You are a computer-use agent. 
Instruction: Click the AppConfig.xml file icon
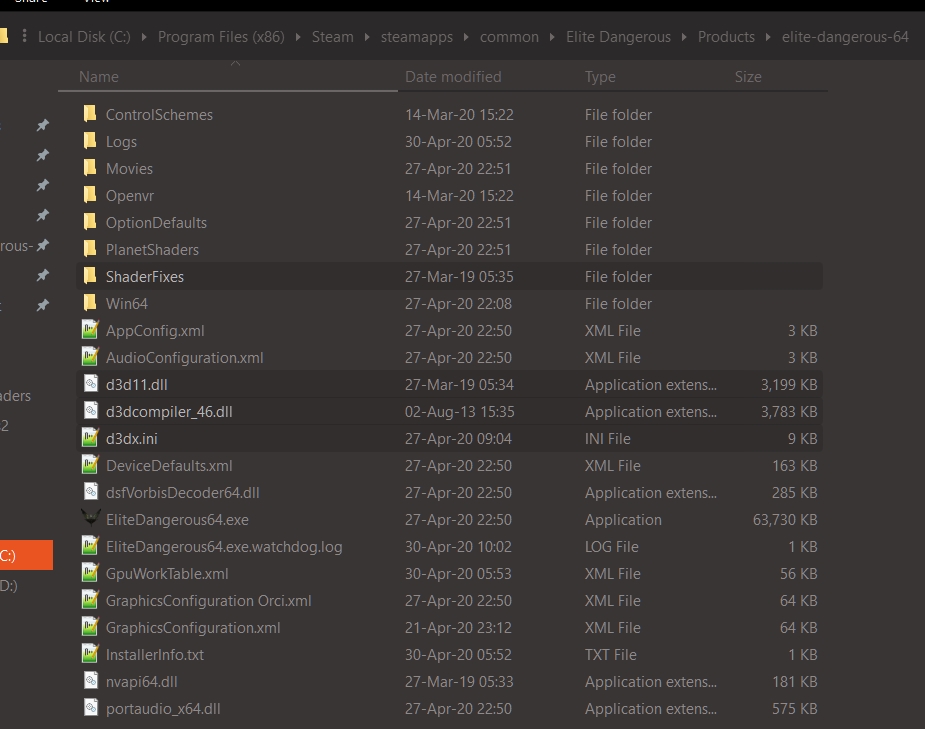[90, 330]
